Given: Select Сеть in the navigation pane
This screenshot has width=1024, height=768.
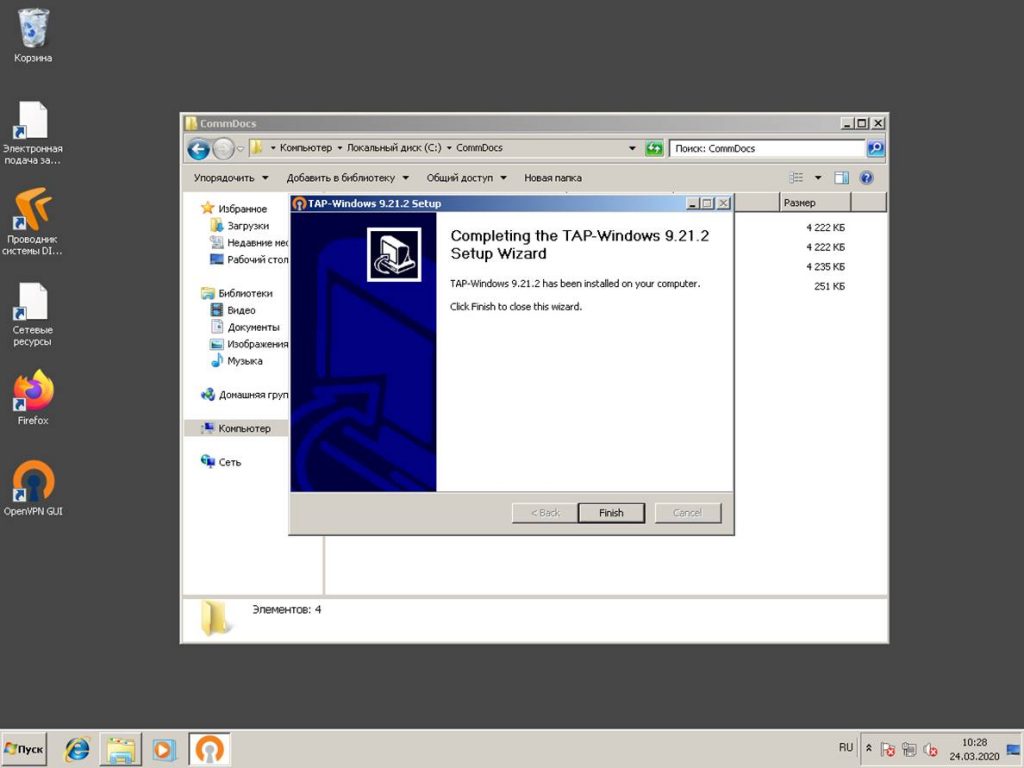Looking at the screenshot, I should [x=229, y=462].
